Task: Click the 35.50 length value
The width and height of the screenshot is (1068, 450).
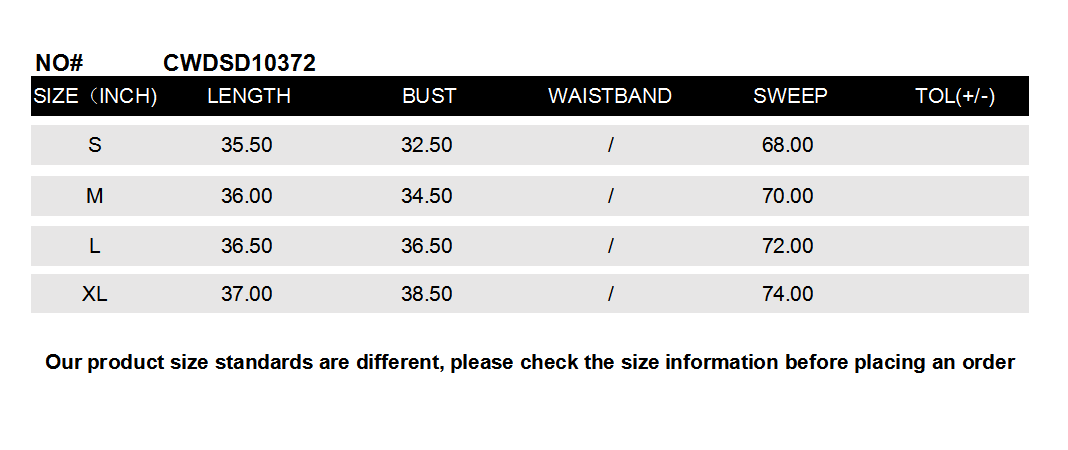Action: point(247,145)
